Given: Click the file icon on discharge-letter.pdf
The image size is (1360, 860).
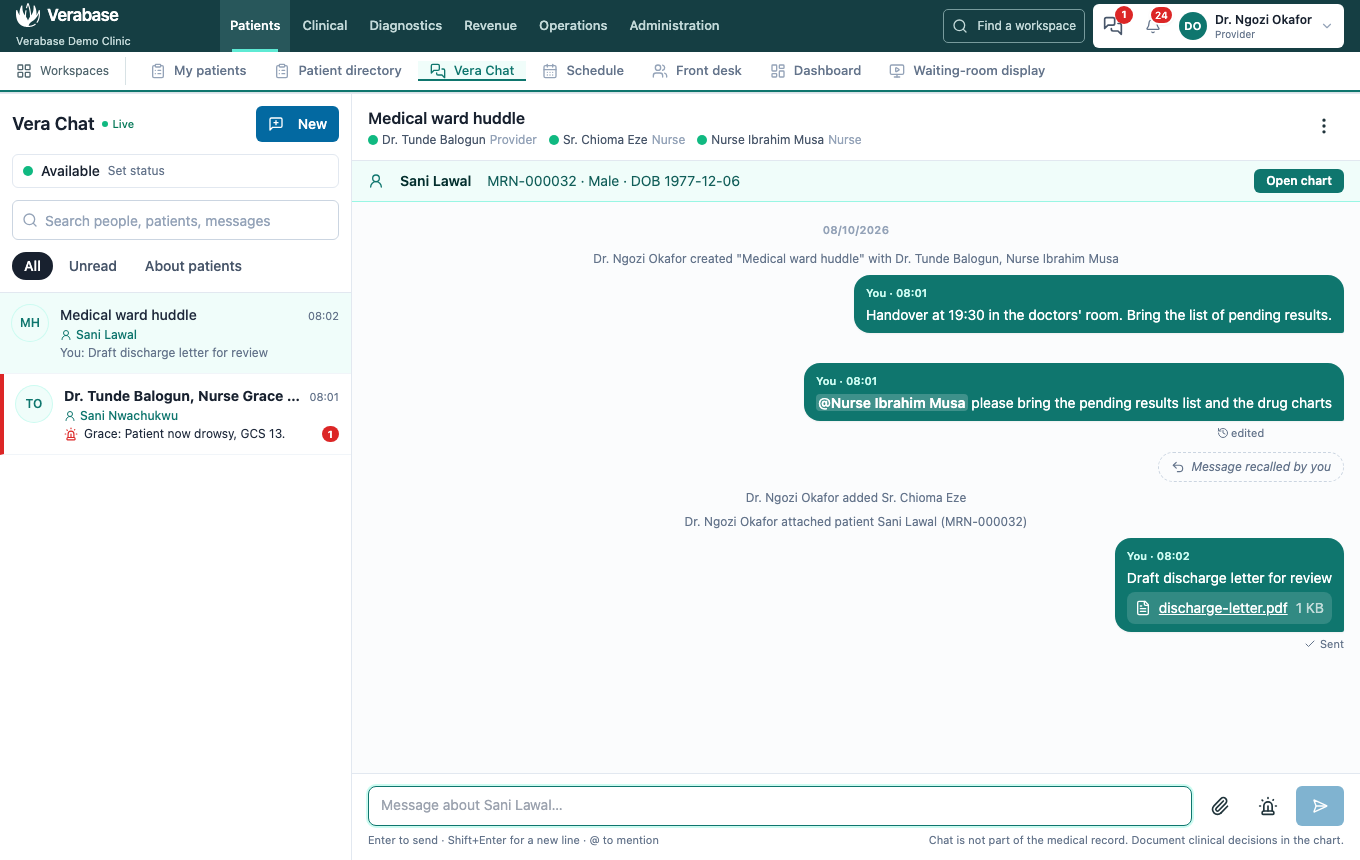Looking at the screenshot, I should (1144, 608).
